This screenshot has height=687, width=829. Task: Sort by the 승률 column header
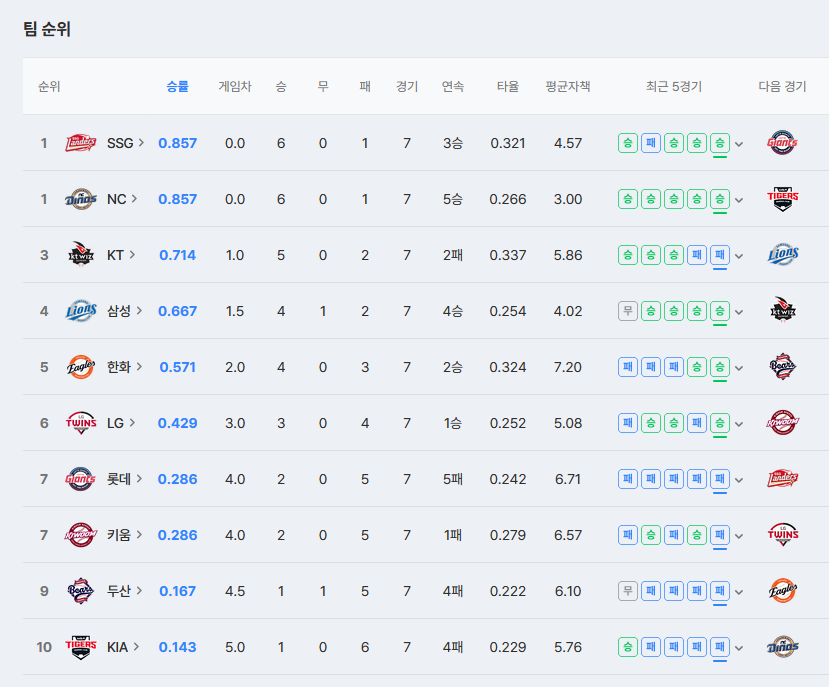point(177,86)
